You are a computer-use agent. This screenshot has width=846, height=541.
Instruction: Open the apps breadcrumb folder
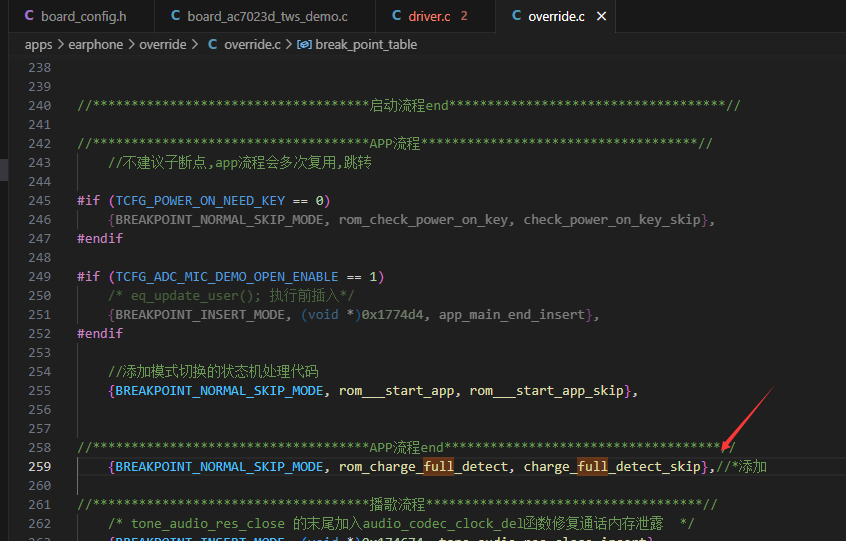point(38,44)
